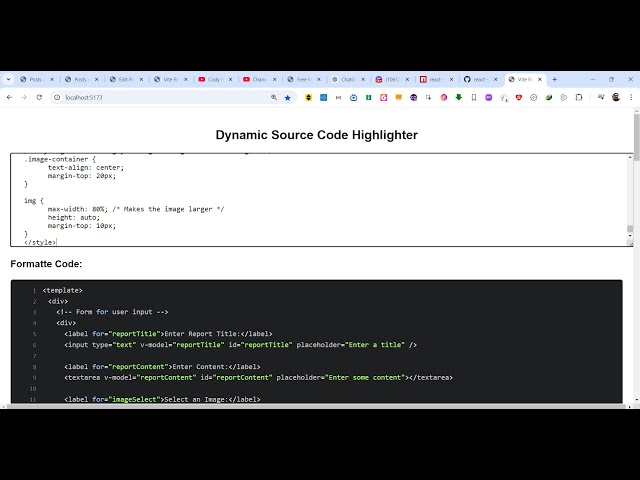The width and height of the screenshot is (640, 480).
Task: Open Chrome's three-dot menu
Action: (630, 97)
